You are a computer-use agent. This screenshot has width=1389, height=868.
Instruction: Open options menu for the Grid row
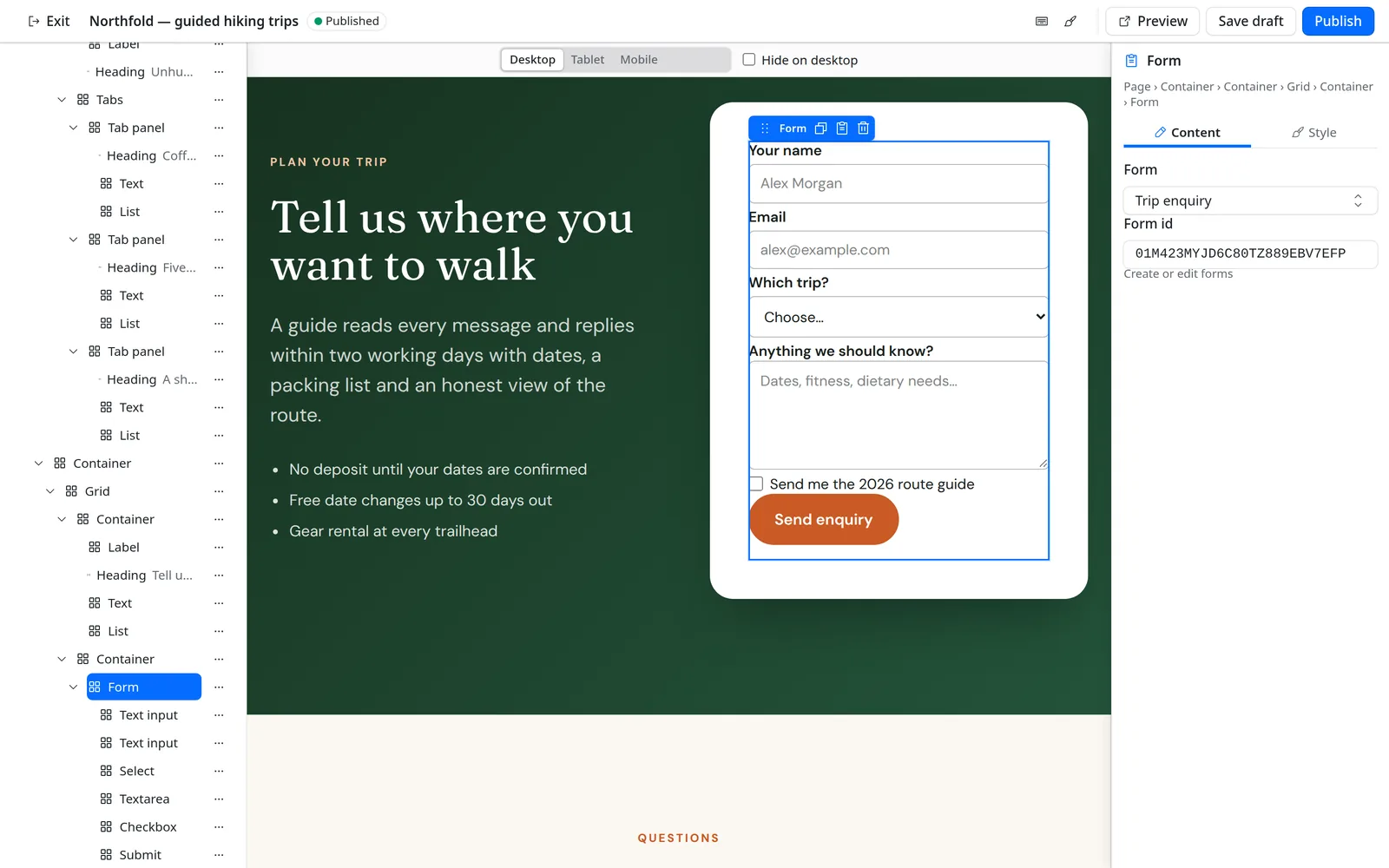point(219,491)
